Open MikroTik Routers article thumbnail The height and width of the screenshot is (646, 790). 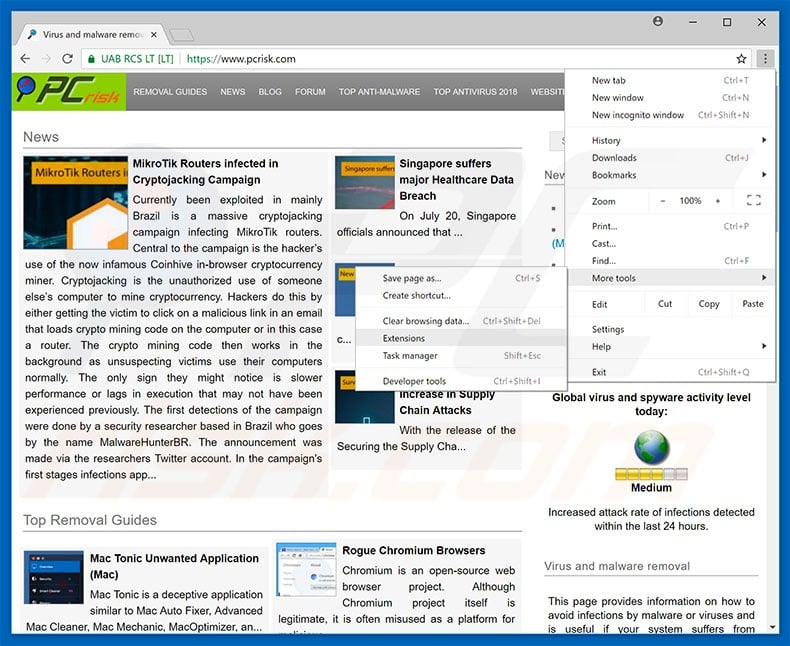[x=76, y=203]
